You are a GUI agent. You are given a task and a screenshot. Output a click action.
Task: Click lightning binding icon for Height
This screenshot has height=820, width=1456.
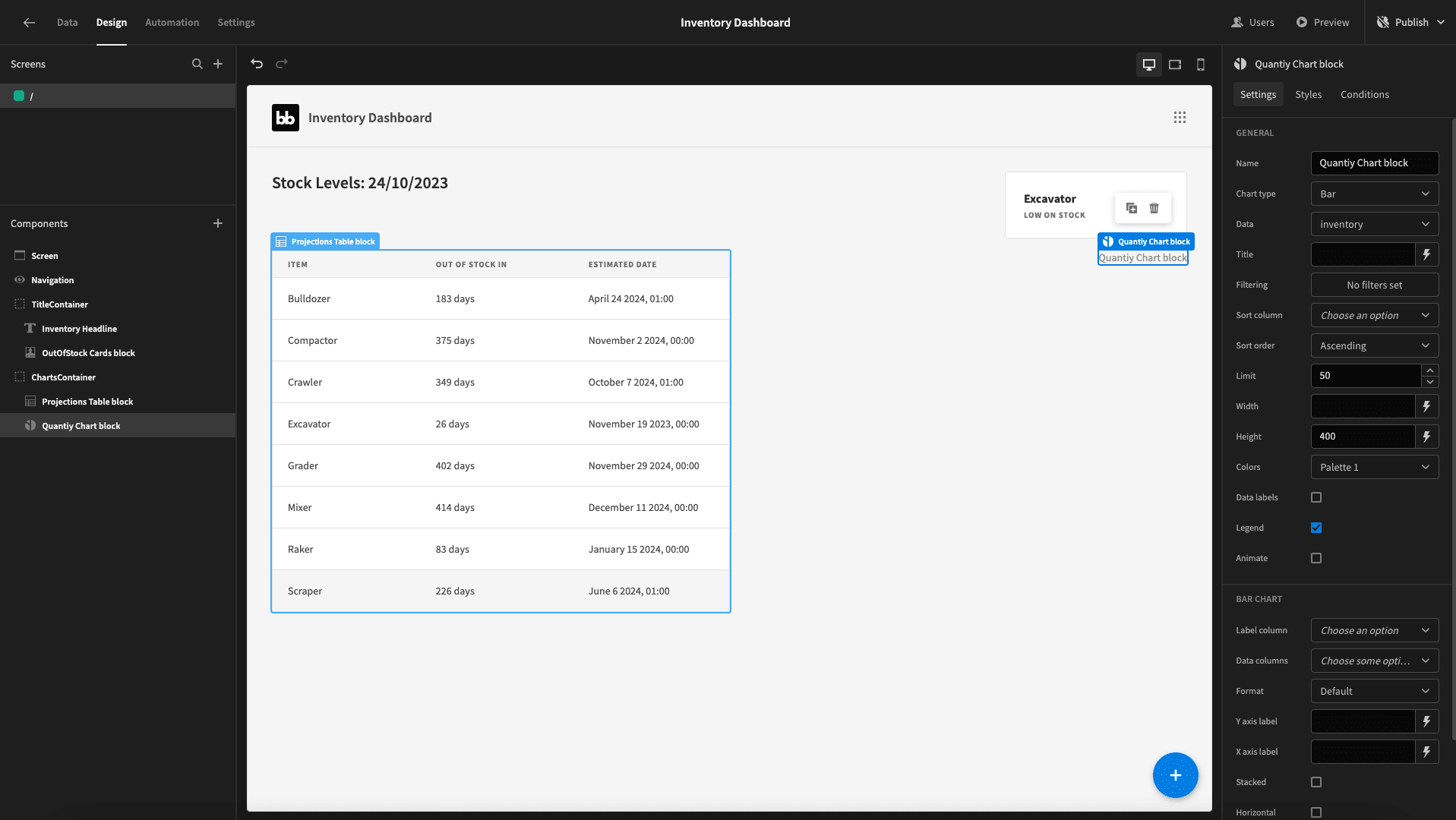(1427, 437)
